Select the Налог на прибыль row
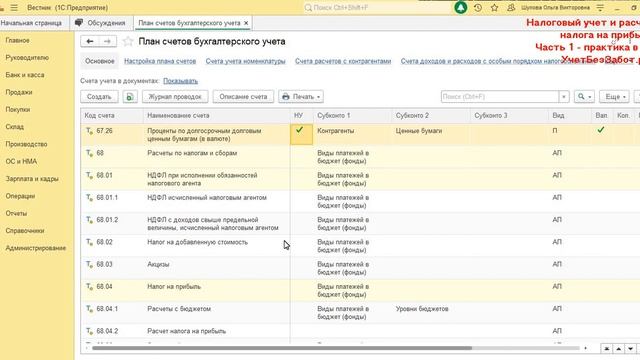The image size is (640, 360). coord(360,291)
